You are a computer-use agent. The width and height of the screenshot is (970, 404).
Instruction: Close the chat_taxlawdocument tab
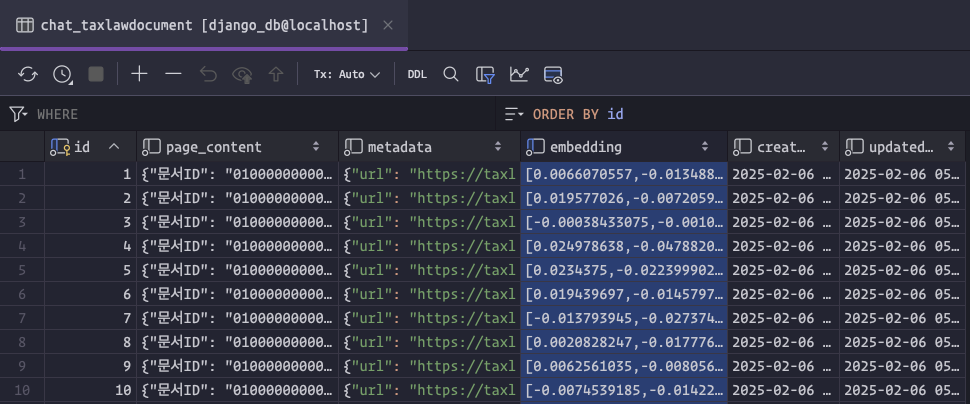388,25
